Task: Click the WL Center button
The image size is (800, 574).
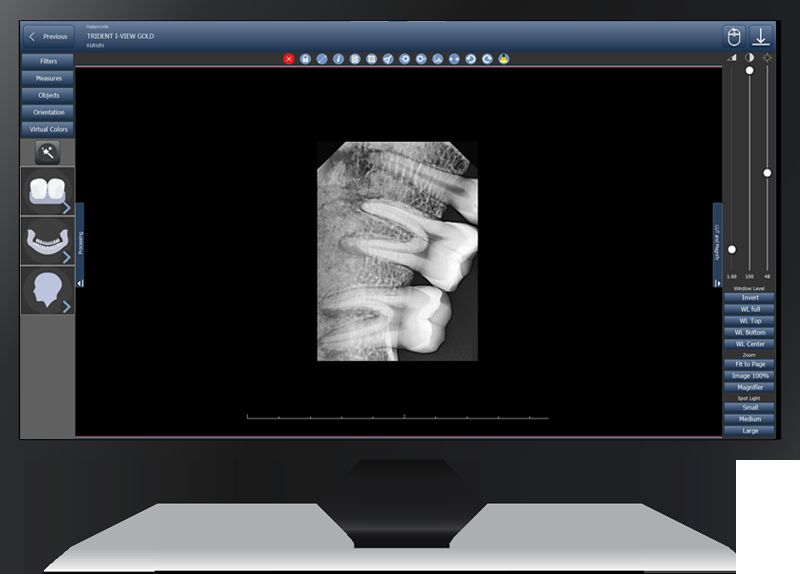Action: [749, 344]
